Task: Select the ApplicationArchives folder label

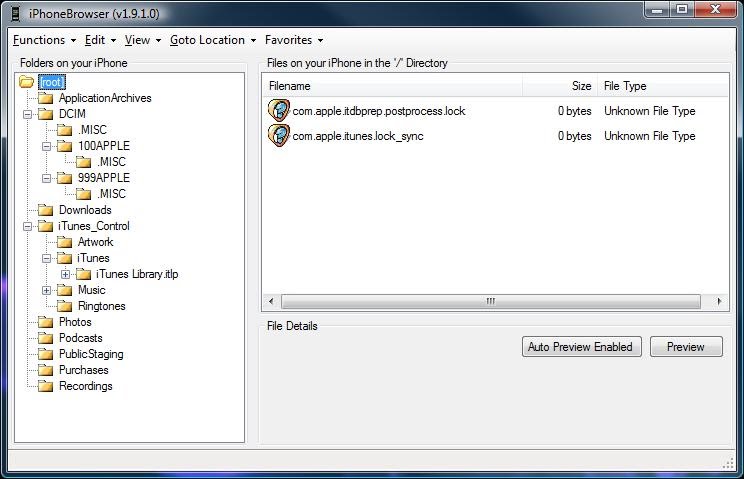Action: point(105,98)
